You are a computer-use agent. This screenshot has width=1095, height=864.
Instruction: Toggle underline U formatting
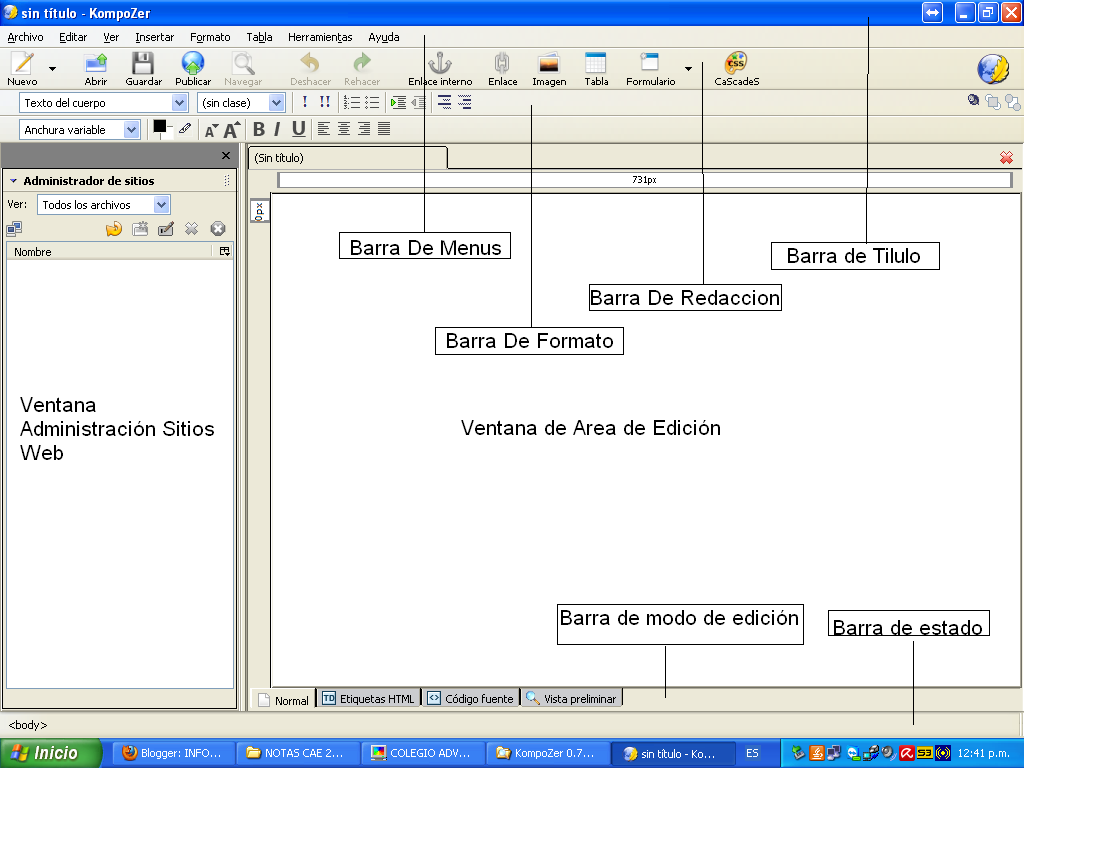pos(298,129)
